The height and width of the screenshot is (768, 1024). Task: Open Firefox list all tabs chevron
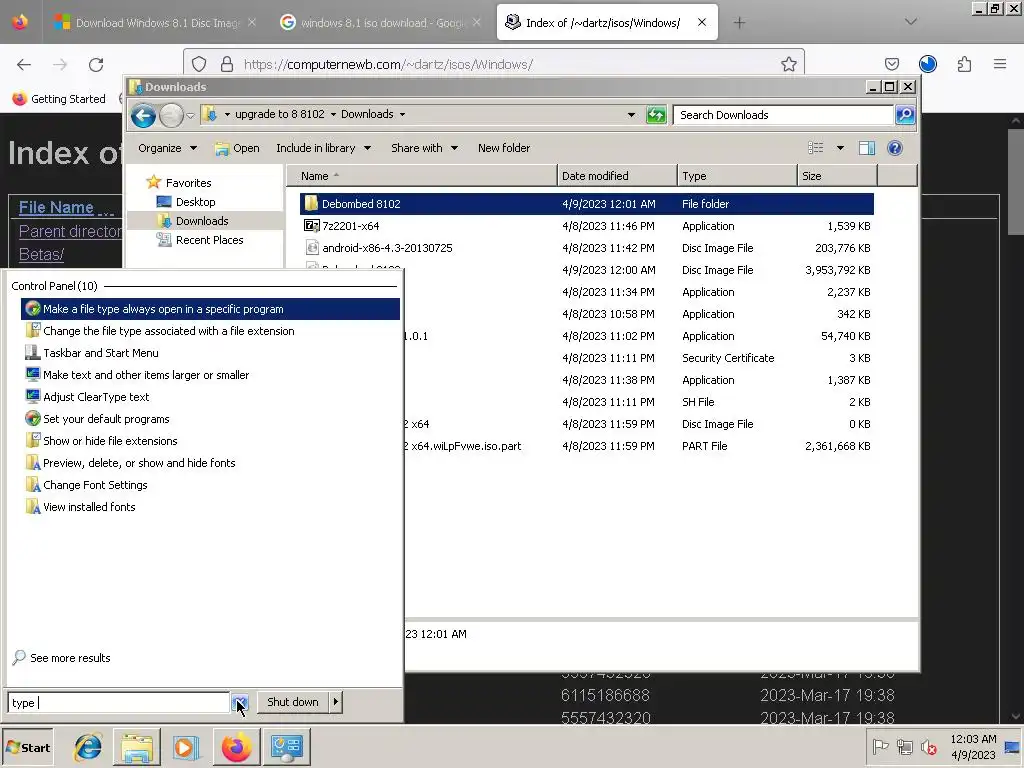click(911, 22)
